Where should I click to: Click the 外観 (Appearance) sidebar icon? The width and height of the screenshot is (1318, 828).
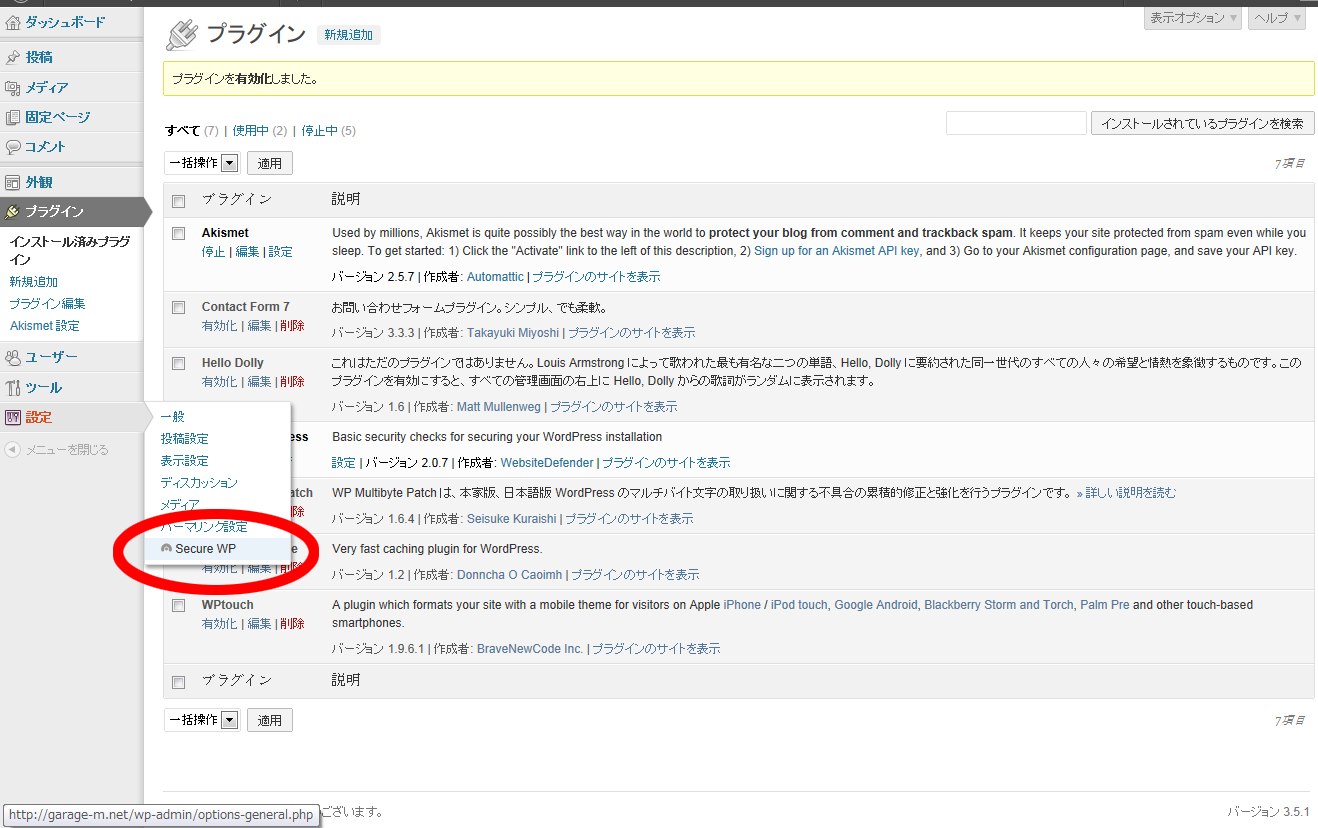coord(13,183)
